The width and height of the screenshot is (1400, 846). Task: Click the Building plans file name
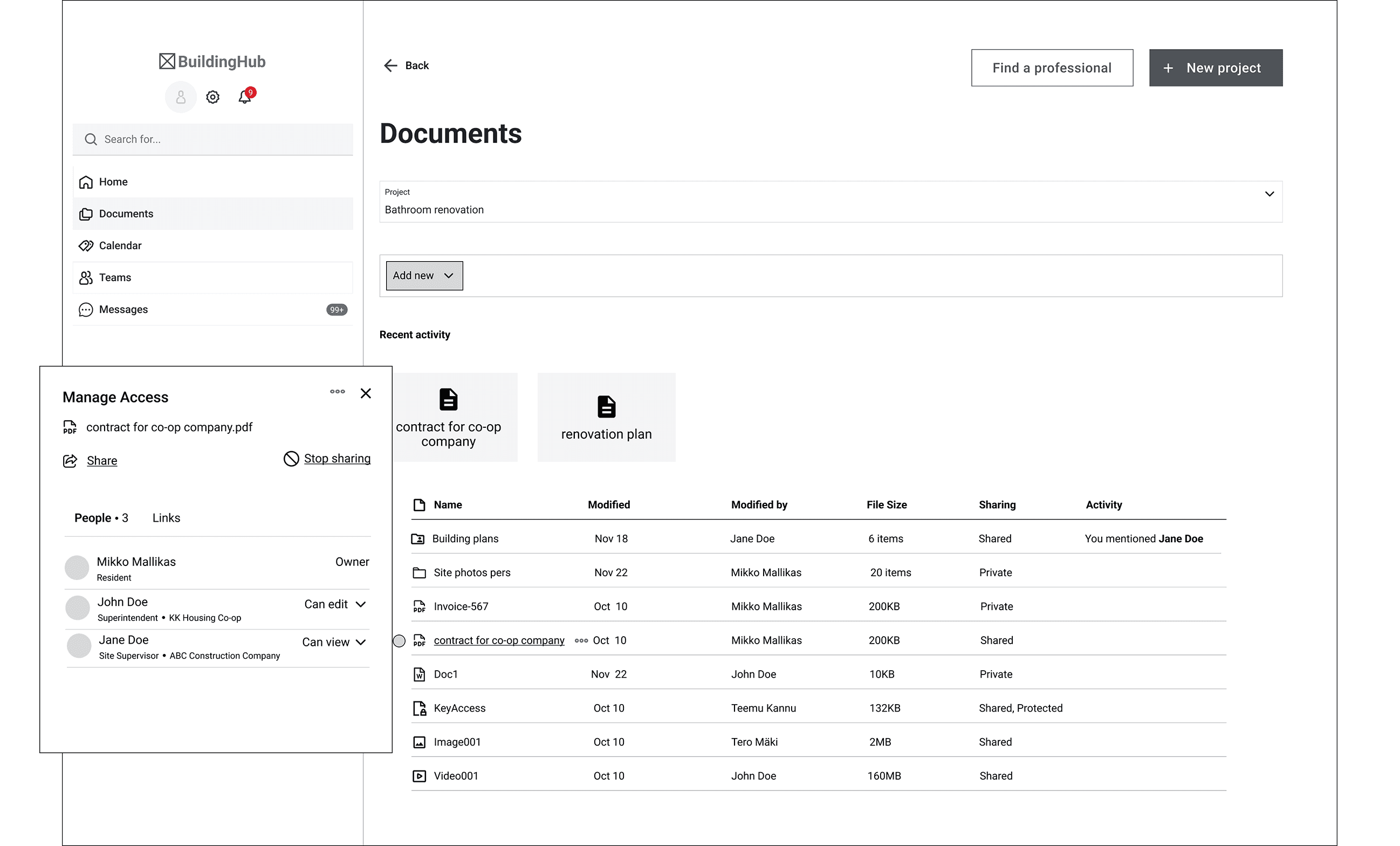(465, 539)
